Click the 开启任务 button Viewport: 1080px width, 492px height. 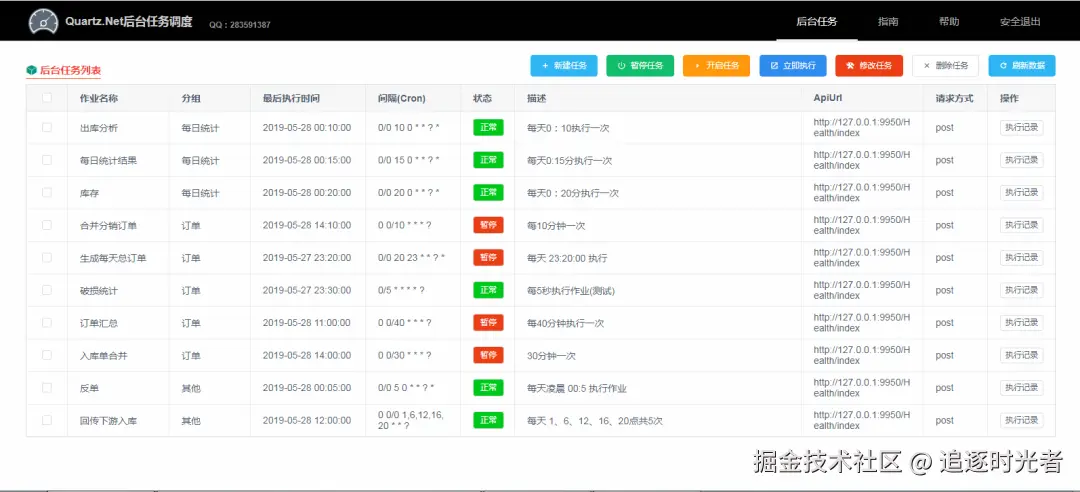(716, 65)
